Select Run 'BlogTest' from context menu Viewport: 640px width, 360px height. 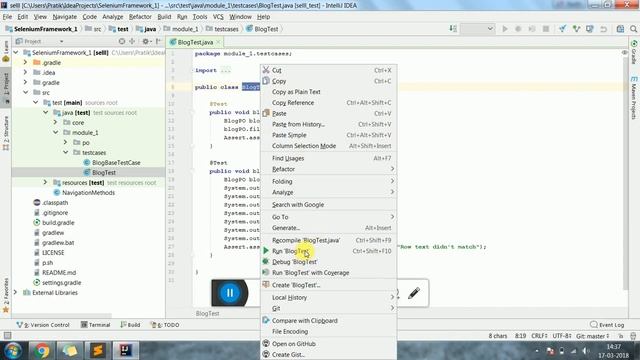tap(329, 251)
